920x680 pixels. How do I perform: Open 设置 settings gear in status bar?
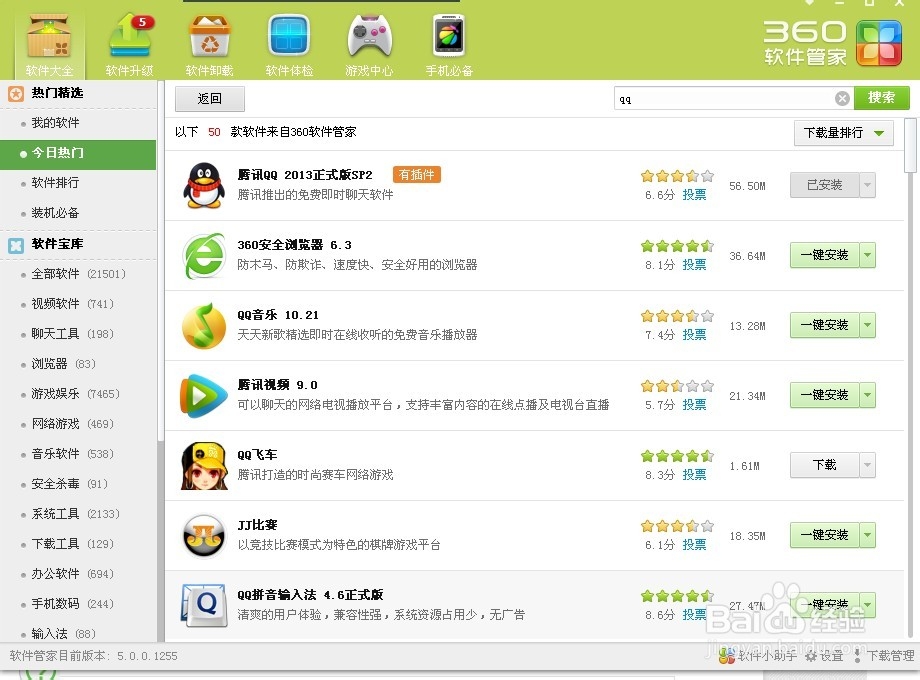coord(824,656)
